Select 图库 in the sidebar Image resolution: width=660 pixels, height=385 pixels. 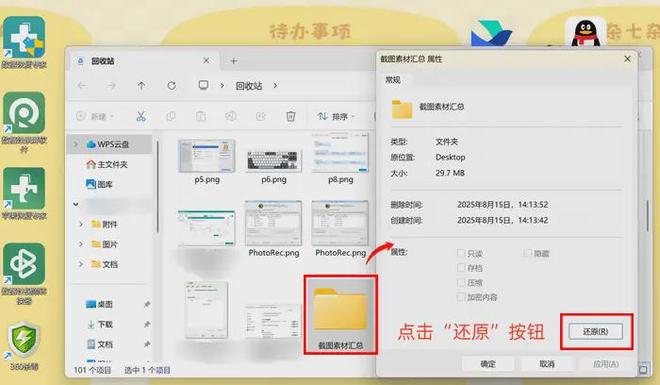click(x=99, y=184)
